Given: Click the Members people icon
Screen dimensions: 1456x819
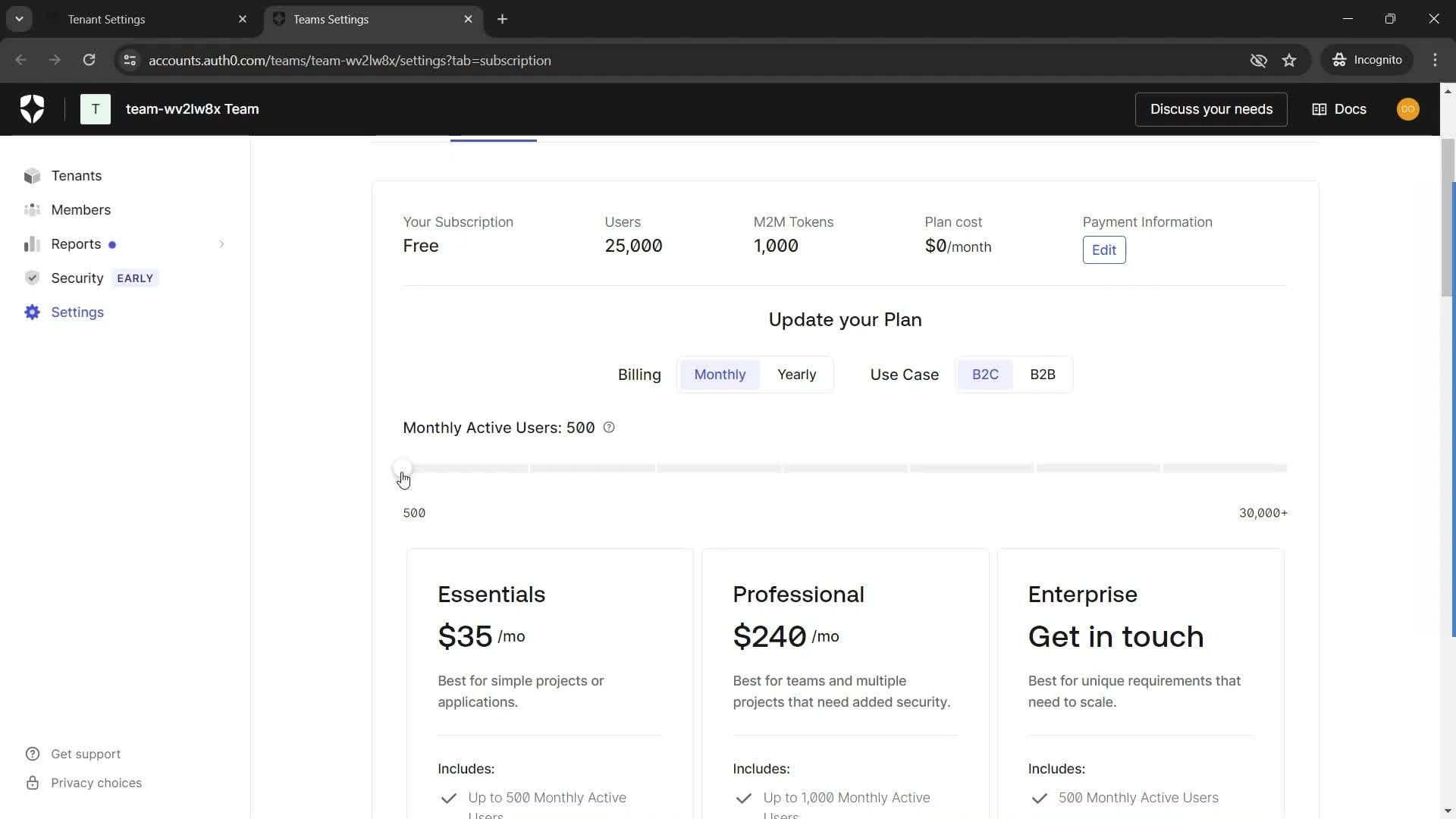Looking at the screenshot, I should [x=32, y=210].
